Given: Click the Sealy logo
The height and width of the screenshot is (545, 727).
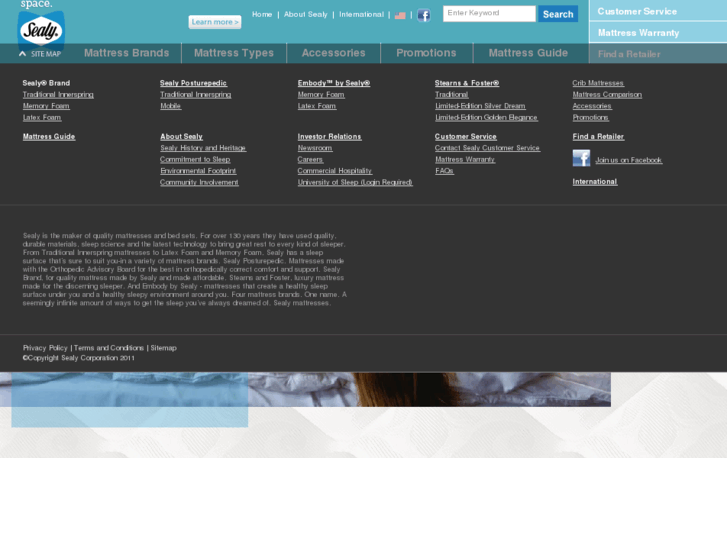Looking at the screenshot, I should (41, 31).
